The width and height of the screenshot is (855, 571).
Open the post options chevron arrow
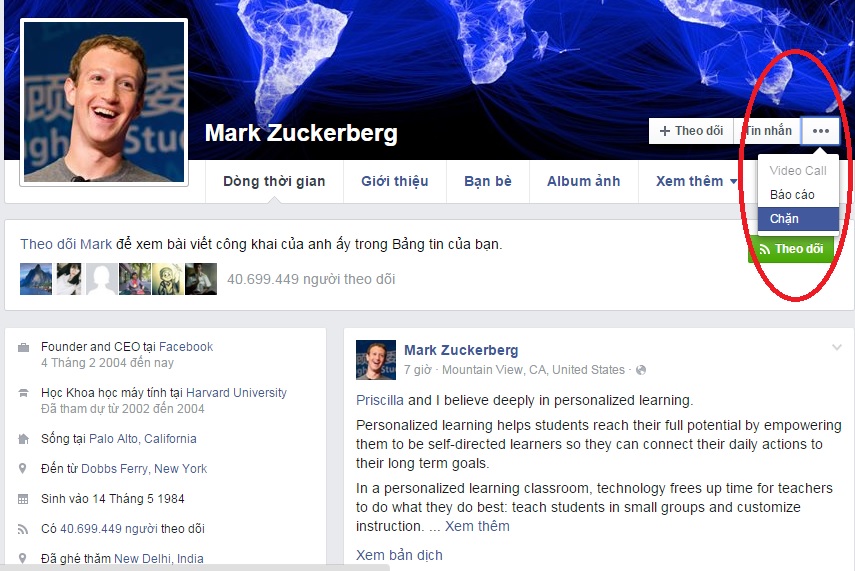coord(837,347)
